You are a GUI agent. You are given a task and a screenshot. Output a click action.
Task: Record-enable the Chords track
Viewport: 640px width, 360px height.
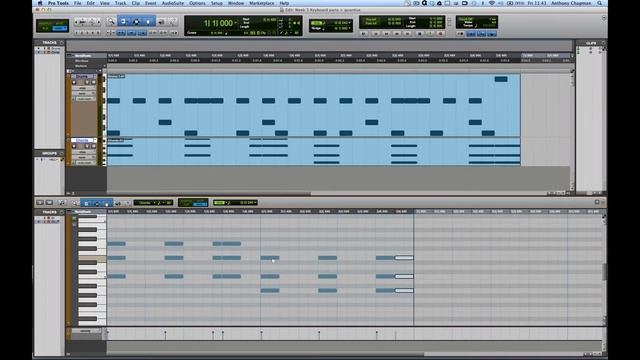74,146
